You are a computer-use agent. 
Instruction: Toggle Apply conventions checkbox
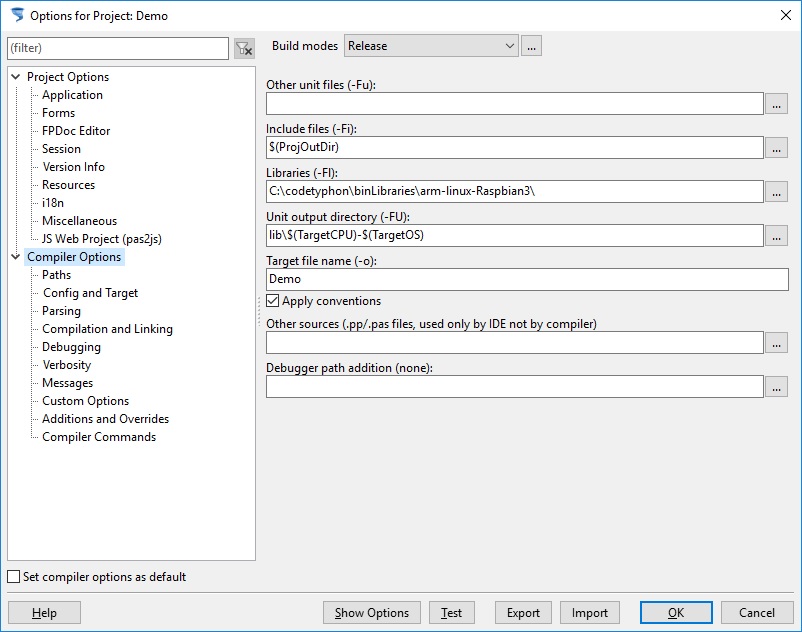tap(273, 301)
